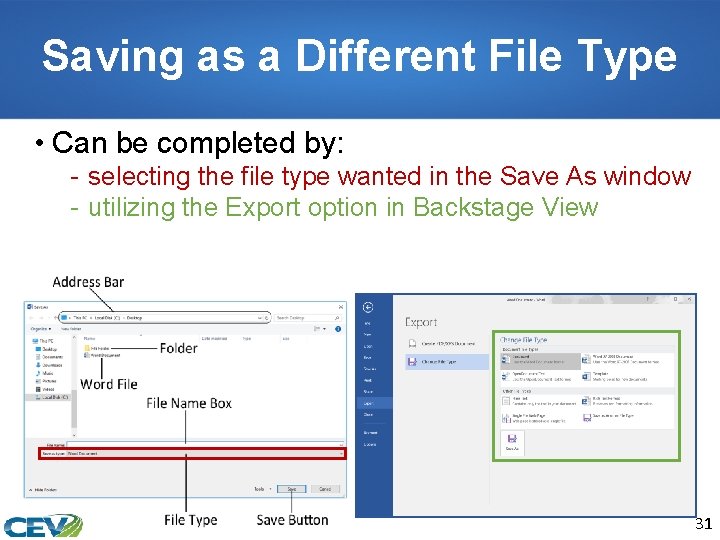This screenshot has height=540, width=720.
Task: Choose Save as Another File Type option
Action: coord(626,417)
